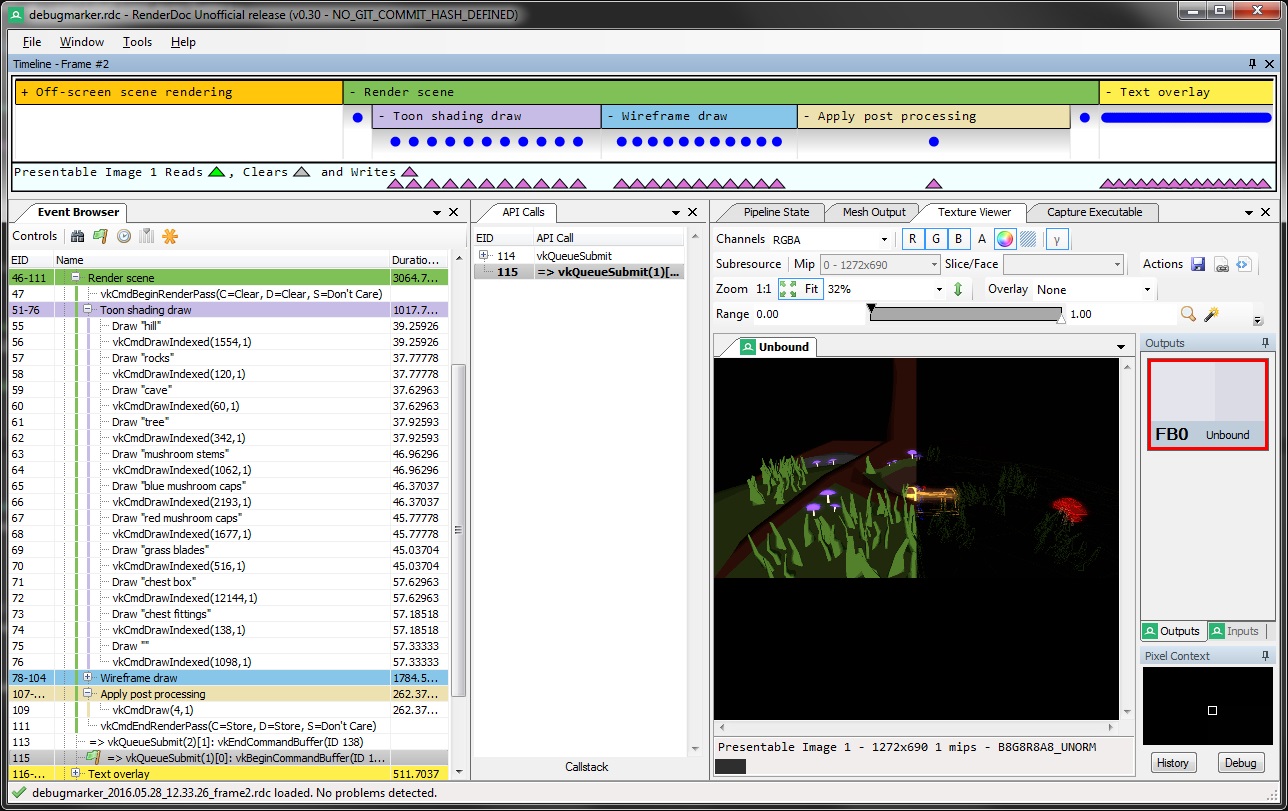Open the Tools menu
The width and height of the screenshot is (1288, 811).
pyautogui.click(x=137, y=42)
